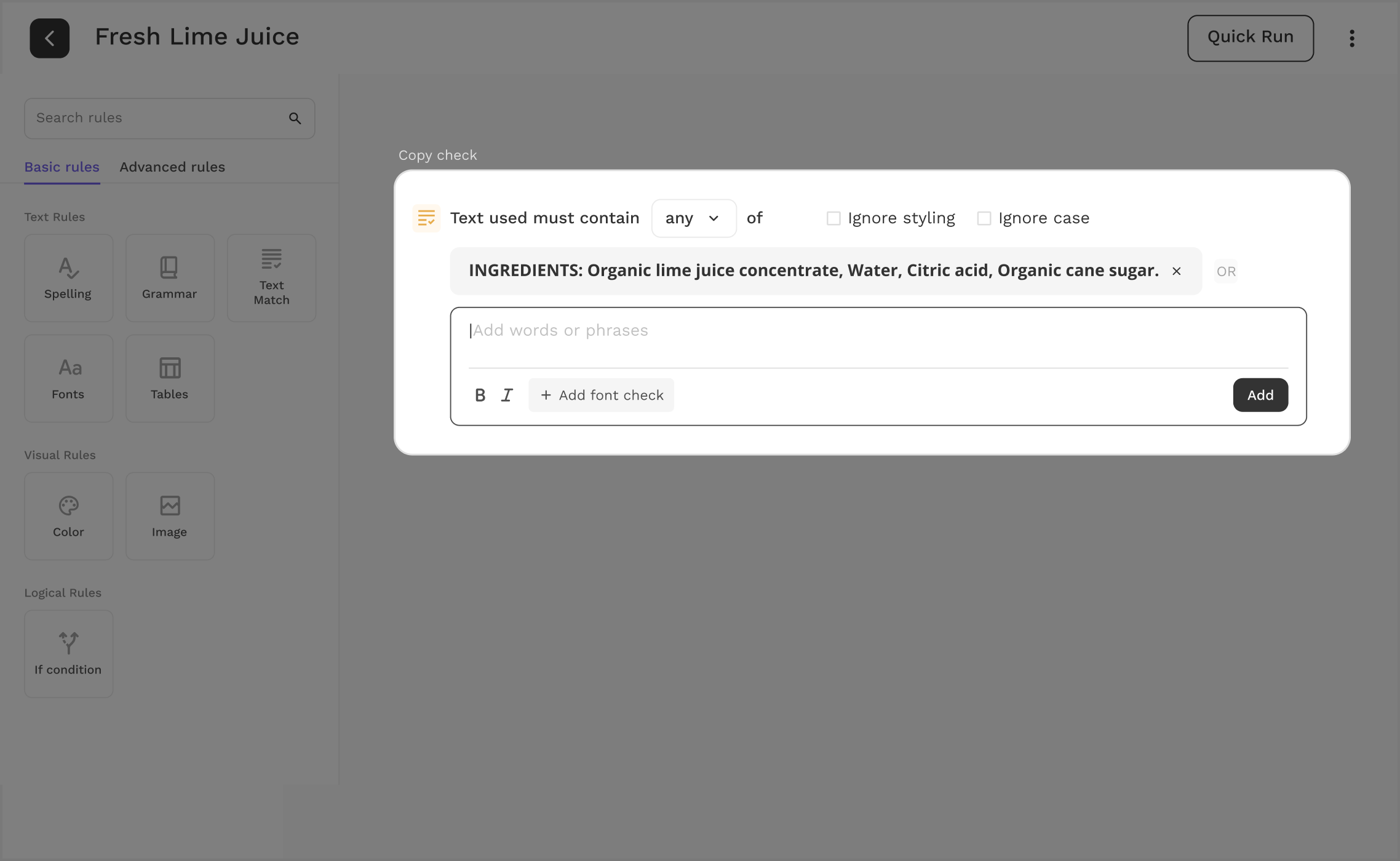Enable the Ignore styling checkbox

click(x=833, y=218)
